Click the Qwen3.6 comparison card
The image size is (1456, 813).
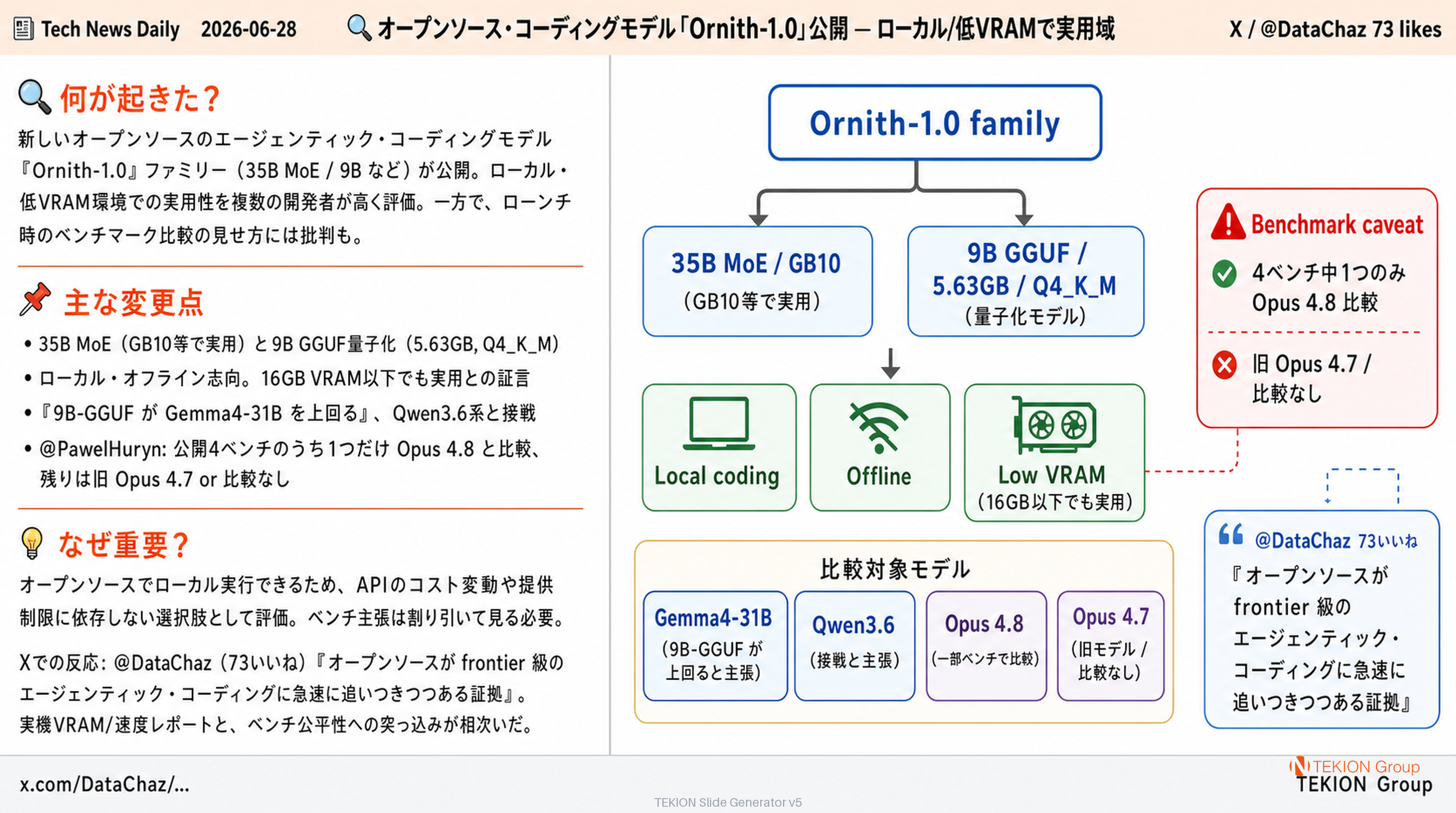(854, 646)
